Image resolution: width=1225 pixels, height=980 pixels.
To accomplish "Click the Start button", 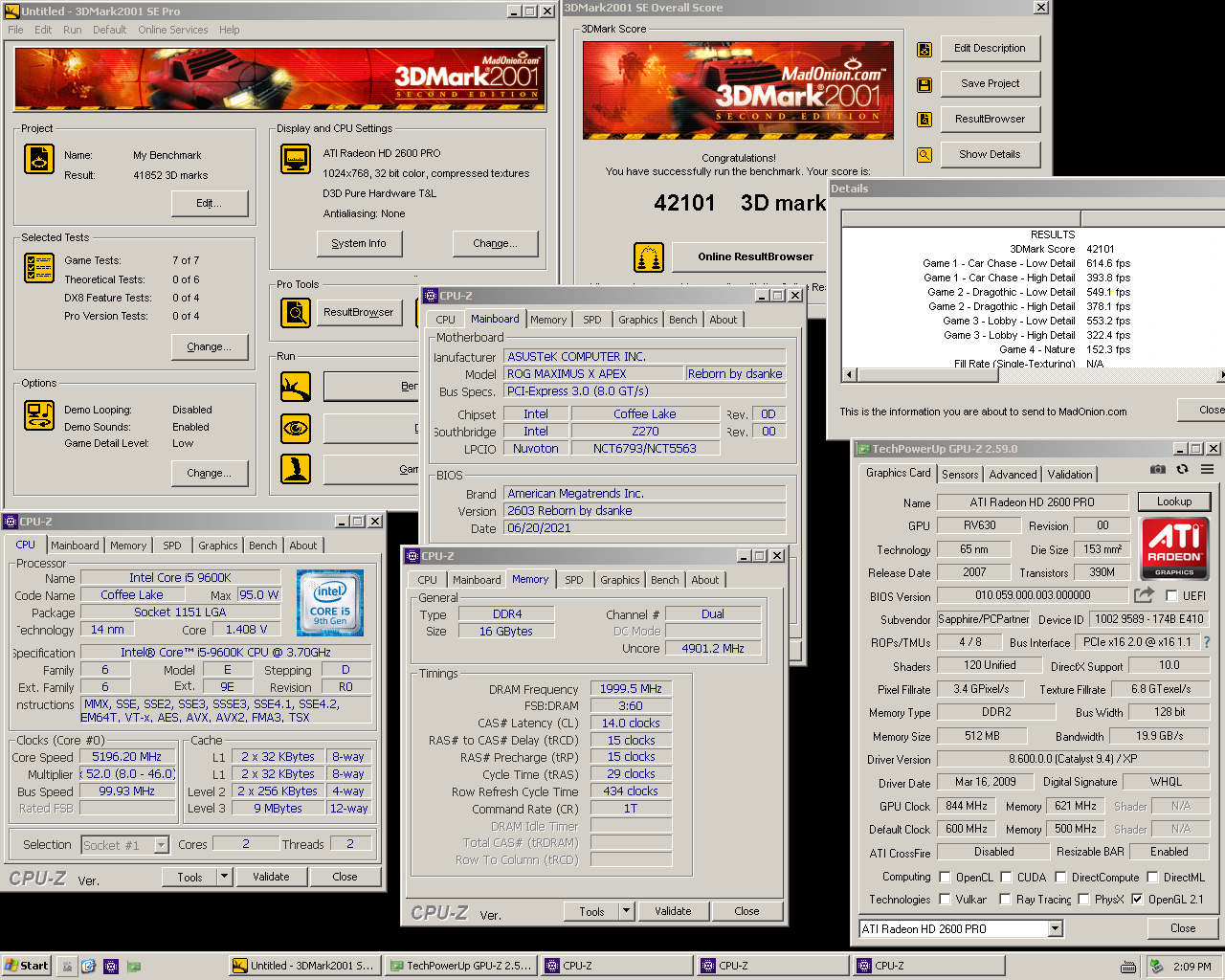I will pos(27,966).
